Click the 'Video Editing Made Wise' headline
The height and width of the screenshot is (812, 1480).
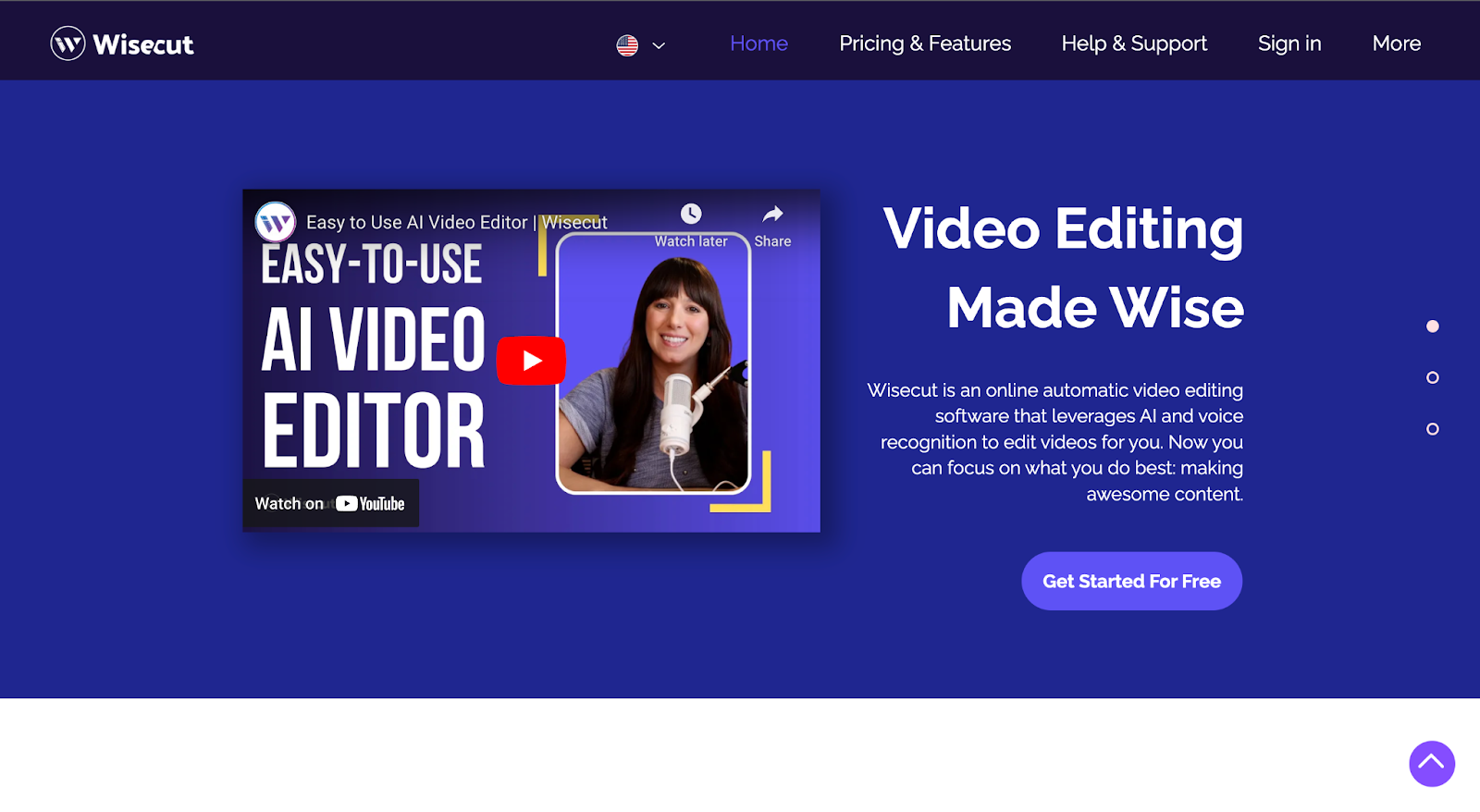[x=1063, y=267]
